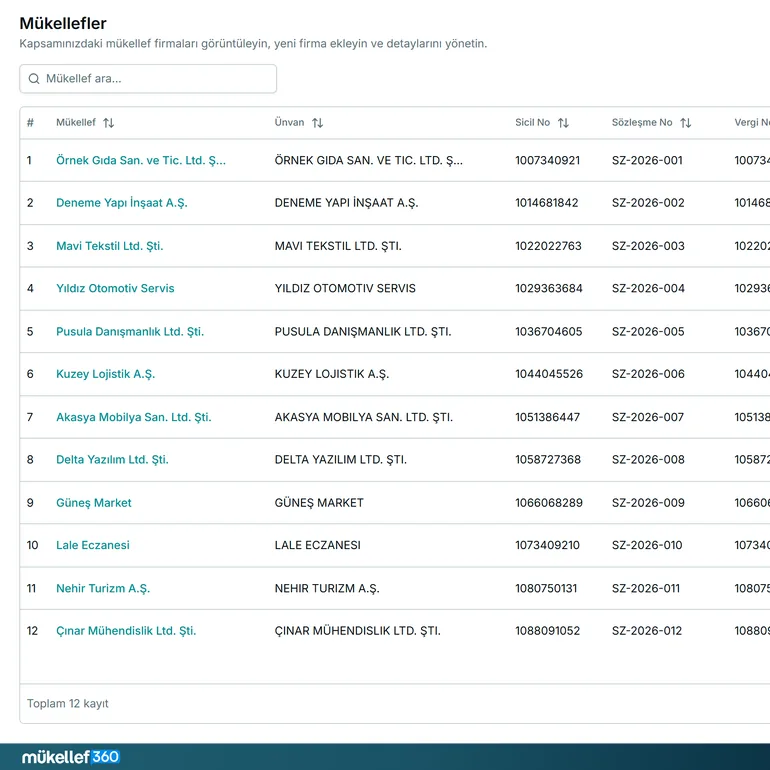This screenshot has width=770, height=770.
Task: Open Güneş Market link
Action: [94, 503]
